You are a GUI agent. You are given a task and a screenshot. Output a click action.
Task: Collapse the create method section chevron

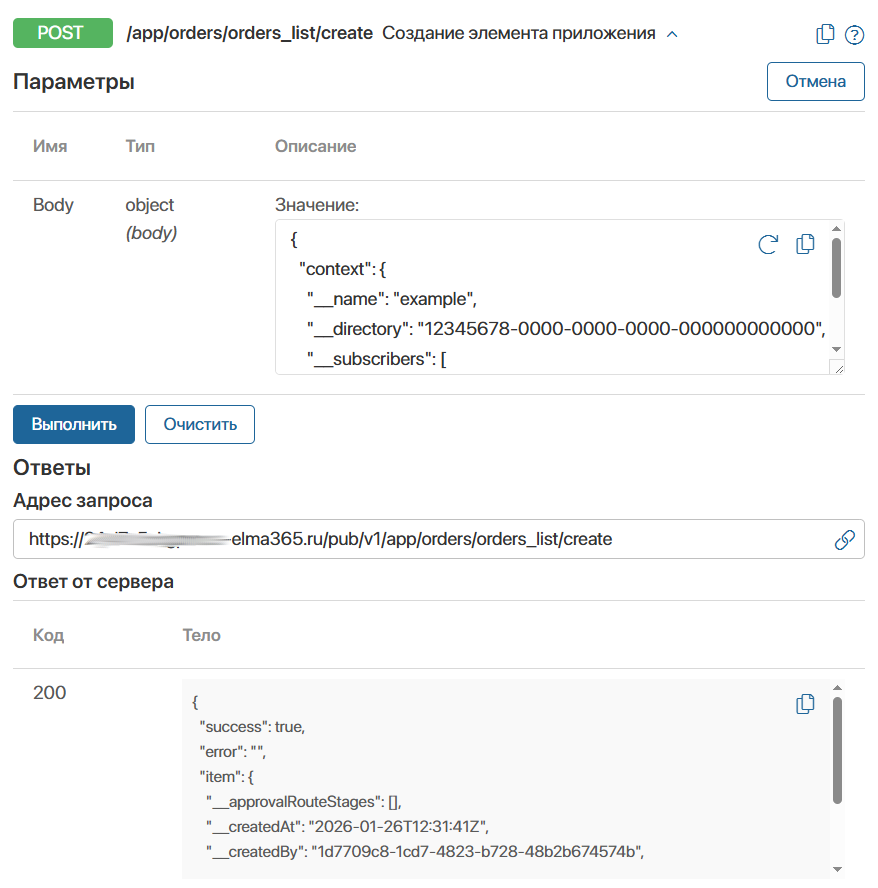[x=672, y=34]
